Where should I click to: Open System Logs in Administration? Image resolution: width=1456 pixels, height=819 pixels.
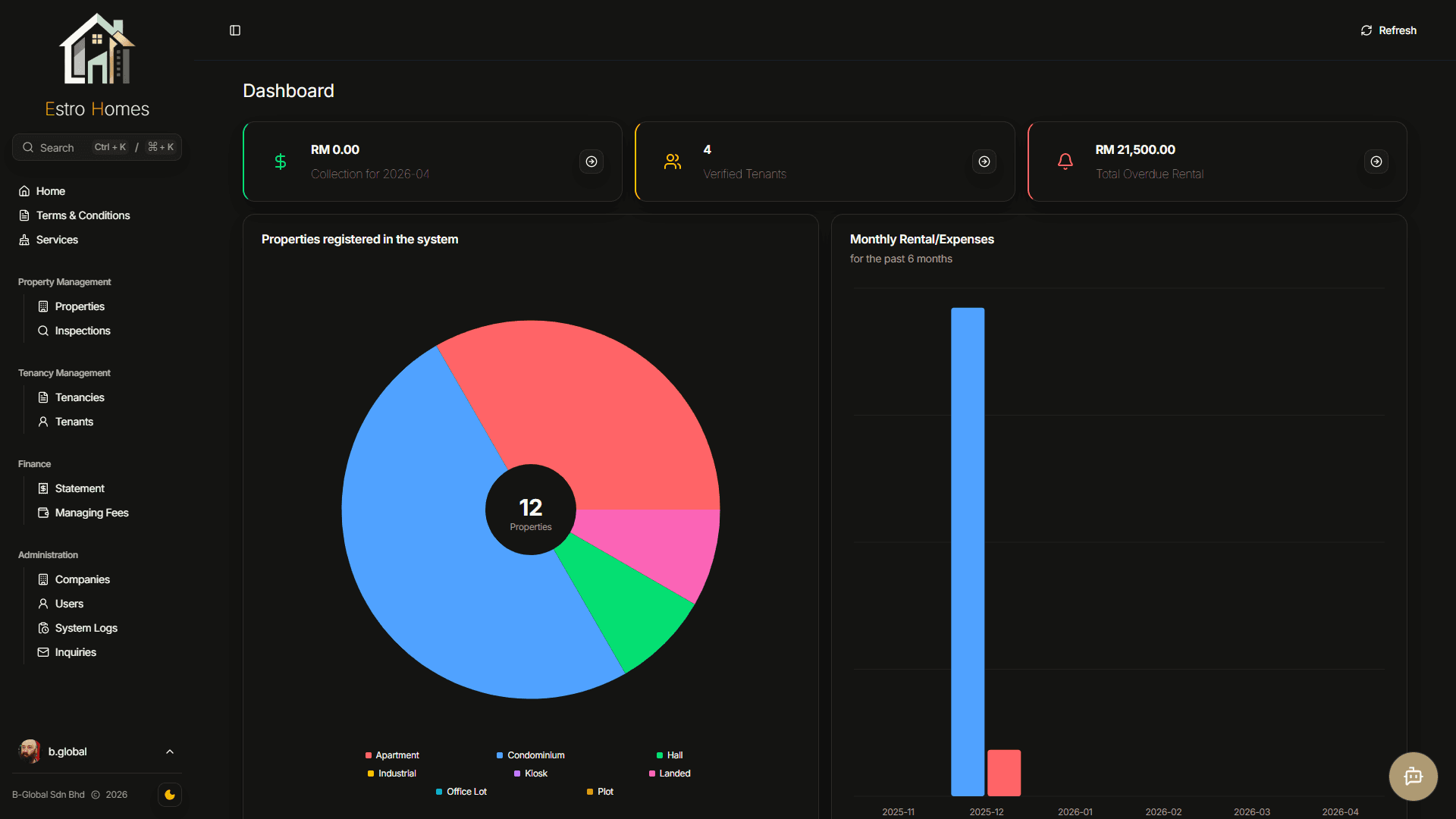[x=86, y=628]
